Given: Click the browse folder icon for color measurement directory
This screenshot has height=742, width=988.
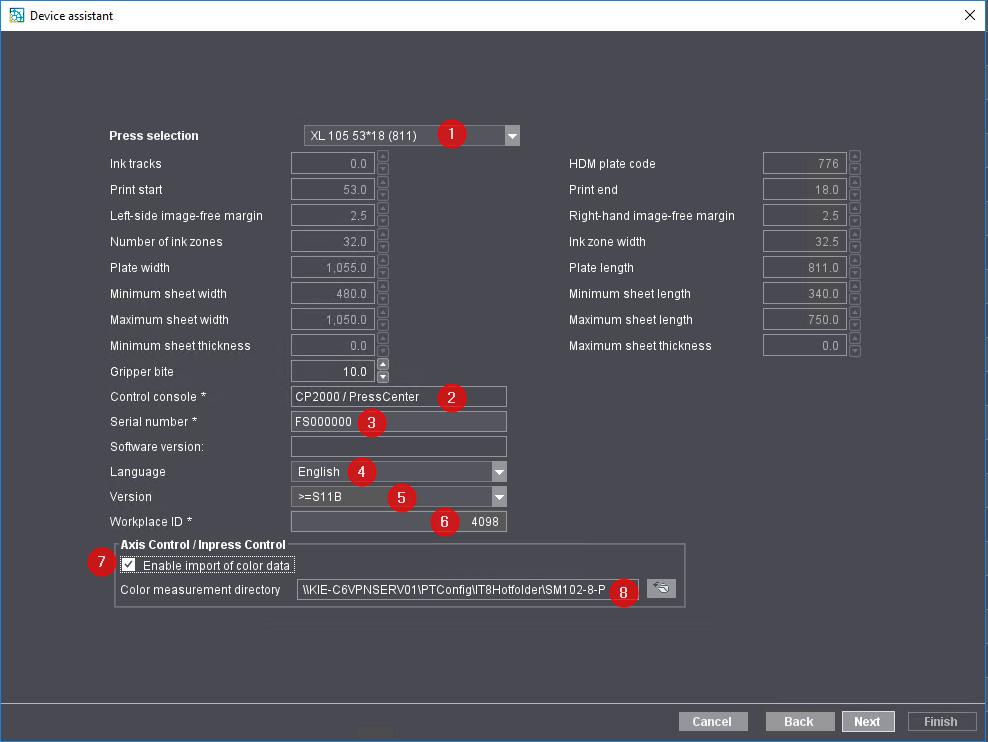Looking at the screenshot, I should point(661,589).
